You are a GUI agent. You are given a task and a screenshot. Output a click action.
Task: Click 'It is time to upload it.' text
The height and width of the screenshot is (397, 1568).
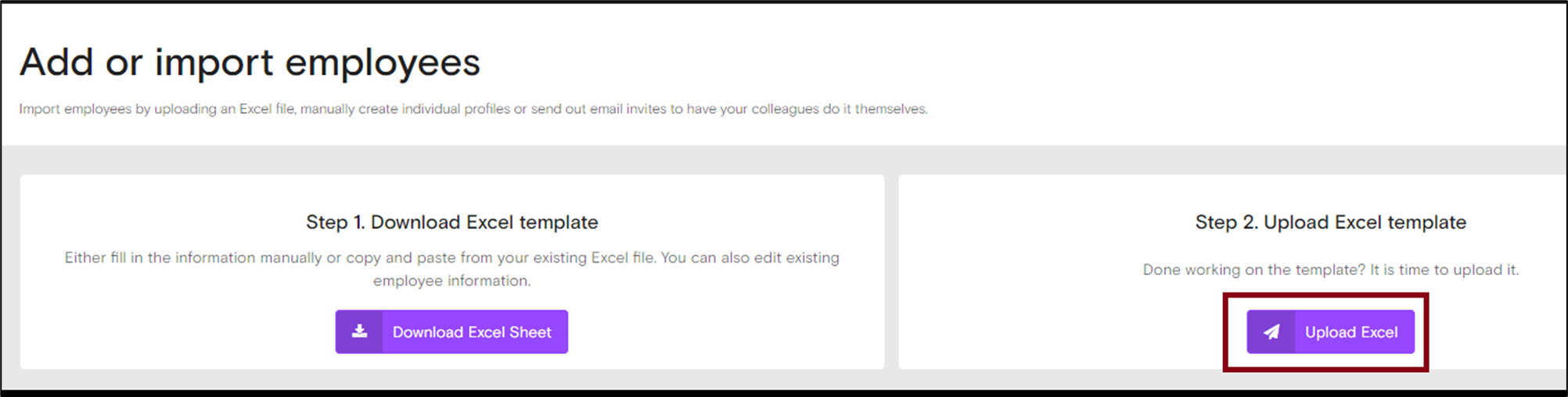click(1444, 270)
